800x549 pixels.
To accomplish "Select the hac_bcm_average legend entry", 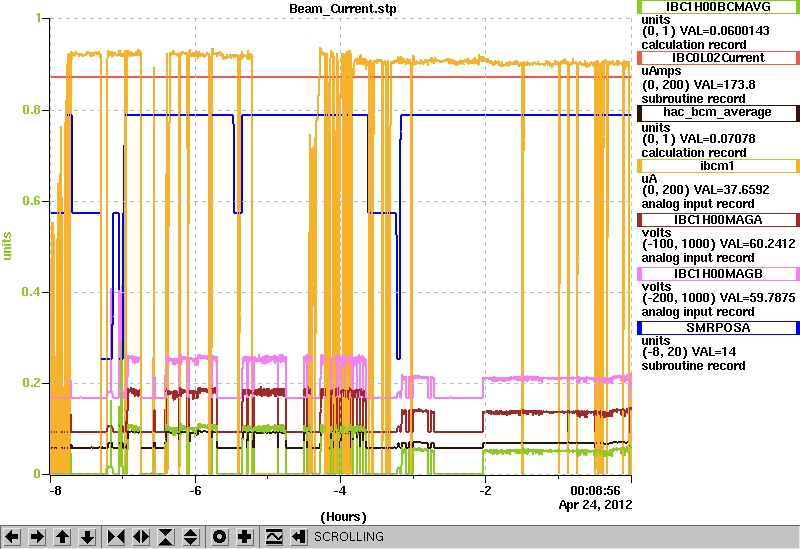I will pyautogui.click(x=718, y=112).
